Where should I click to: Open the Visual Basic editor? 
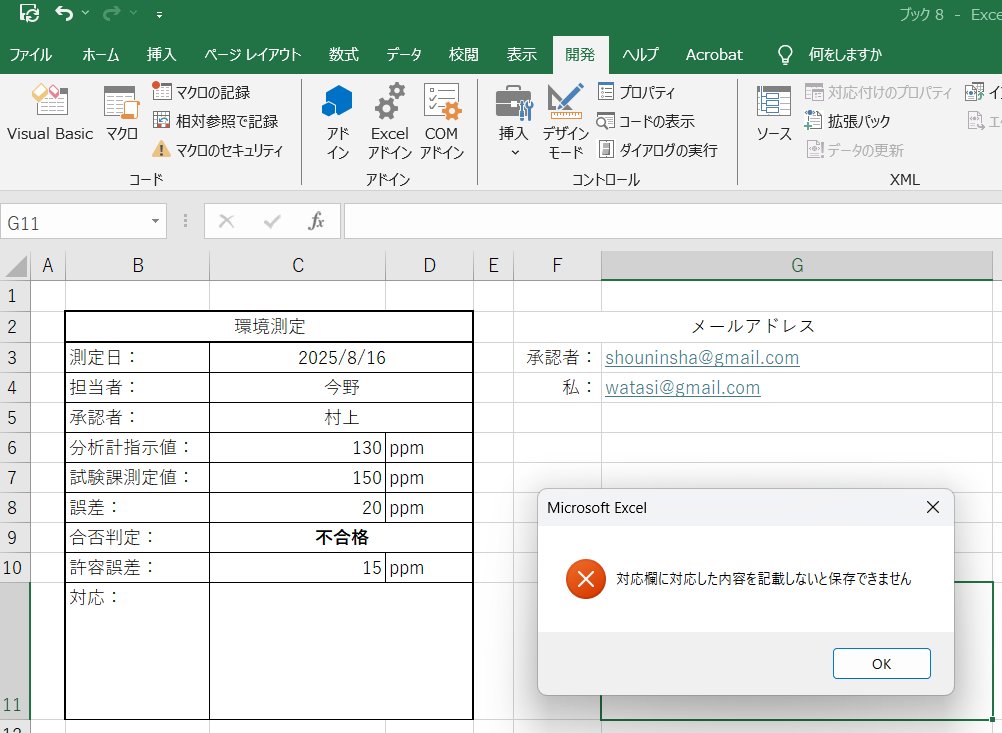50,112
